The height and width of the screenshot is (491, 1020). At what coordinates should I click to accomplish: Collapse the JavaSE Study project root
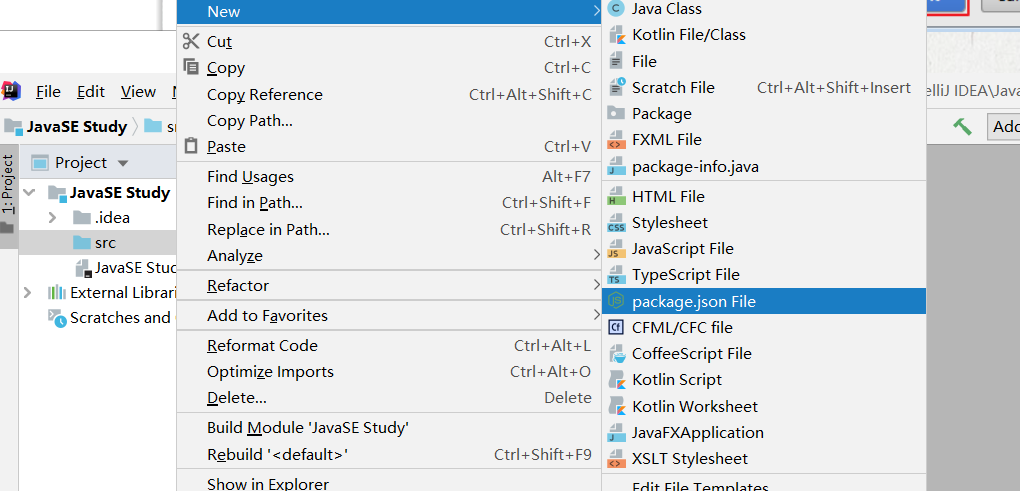pyautogui.click(x=29, y=192)
